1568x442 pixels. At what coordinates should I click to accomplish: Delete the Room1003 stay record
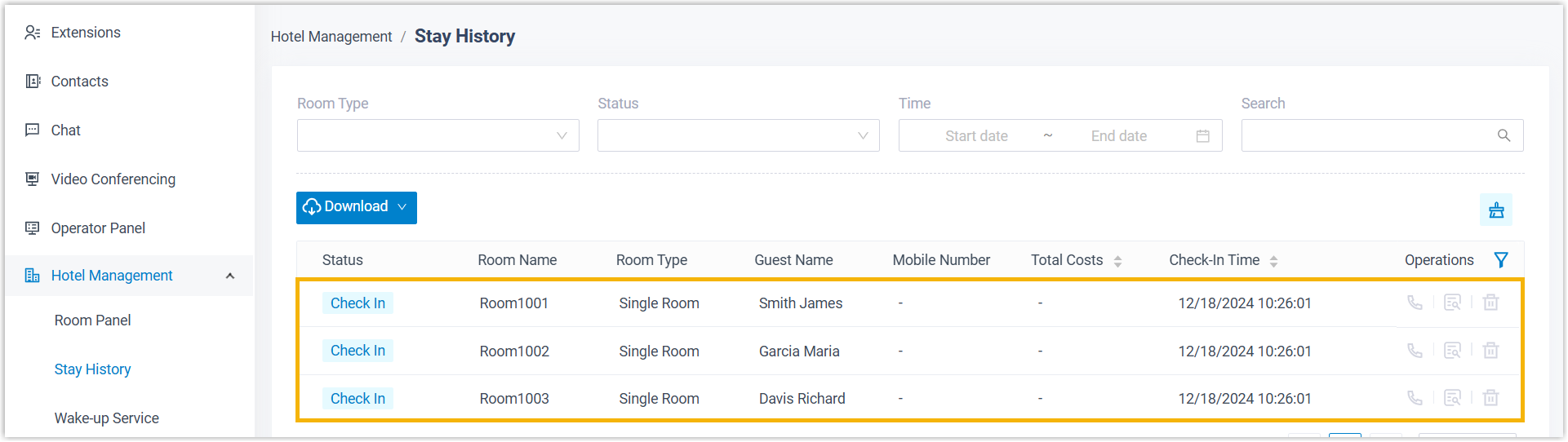point(1490,398)
